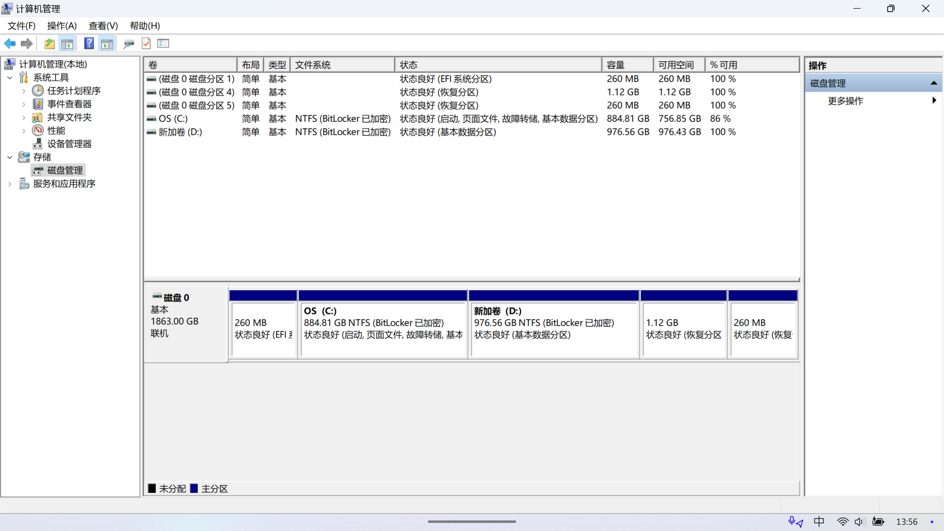Collapse the 系统工具 tree node
This screenshot has height=531, width=944.
10,78
